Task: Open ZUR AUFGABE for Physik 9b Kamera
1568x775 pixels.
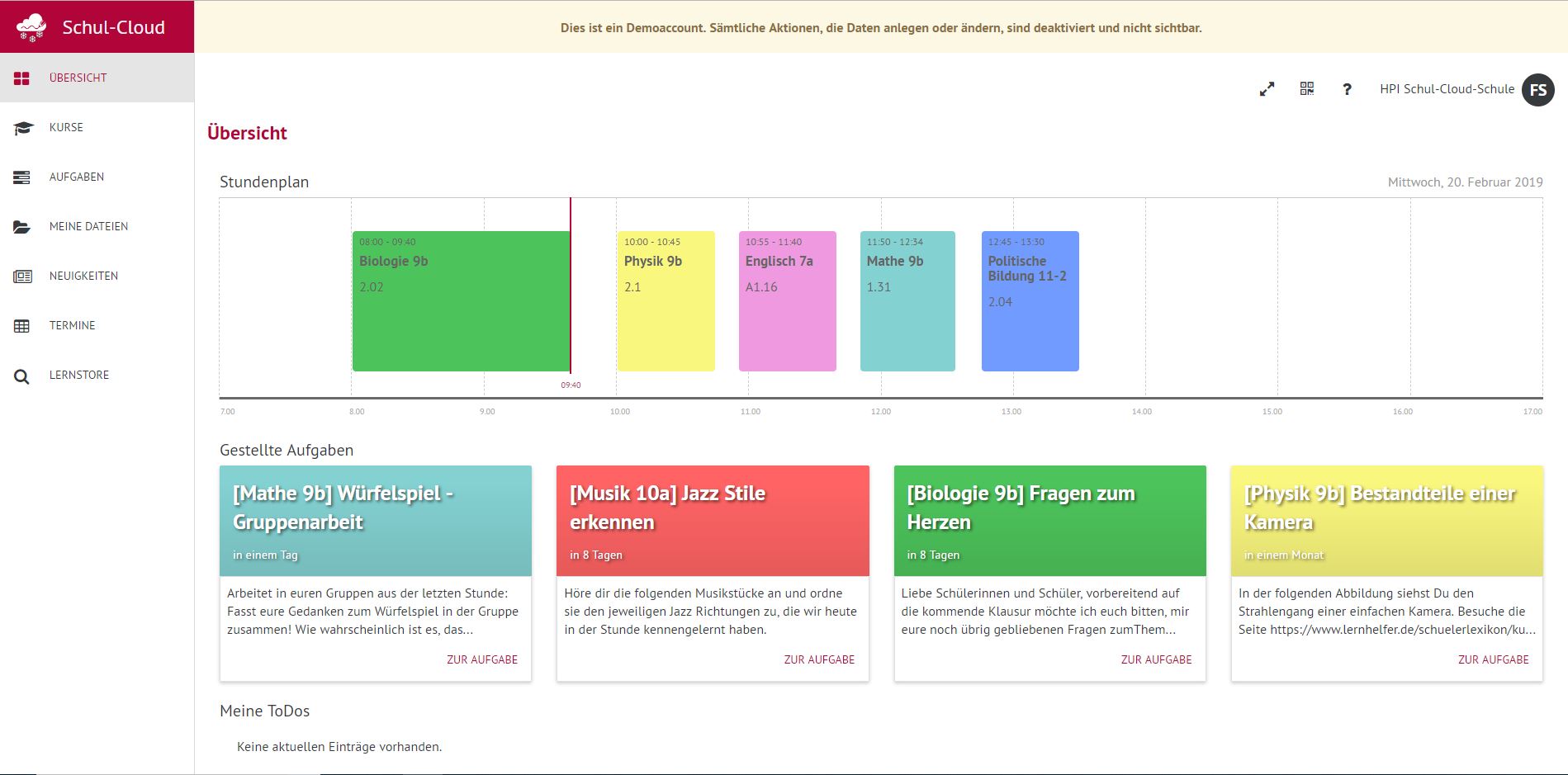Action: pos(1493,659)
